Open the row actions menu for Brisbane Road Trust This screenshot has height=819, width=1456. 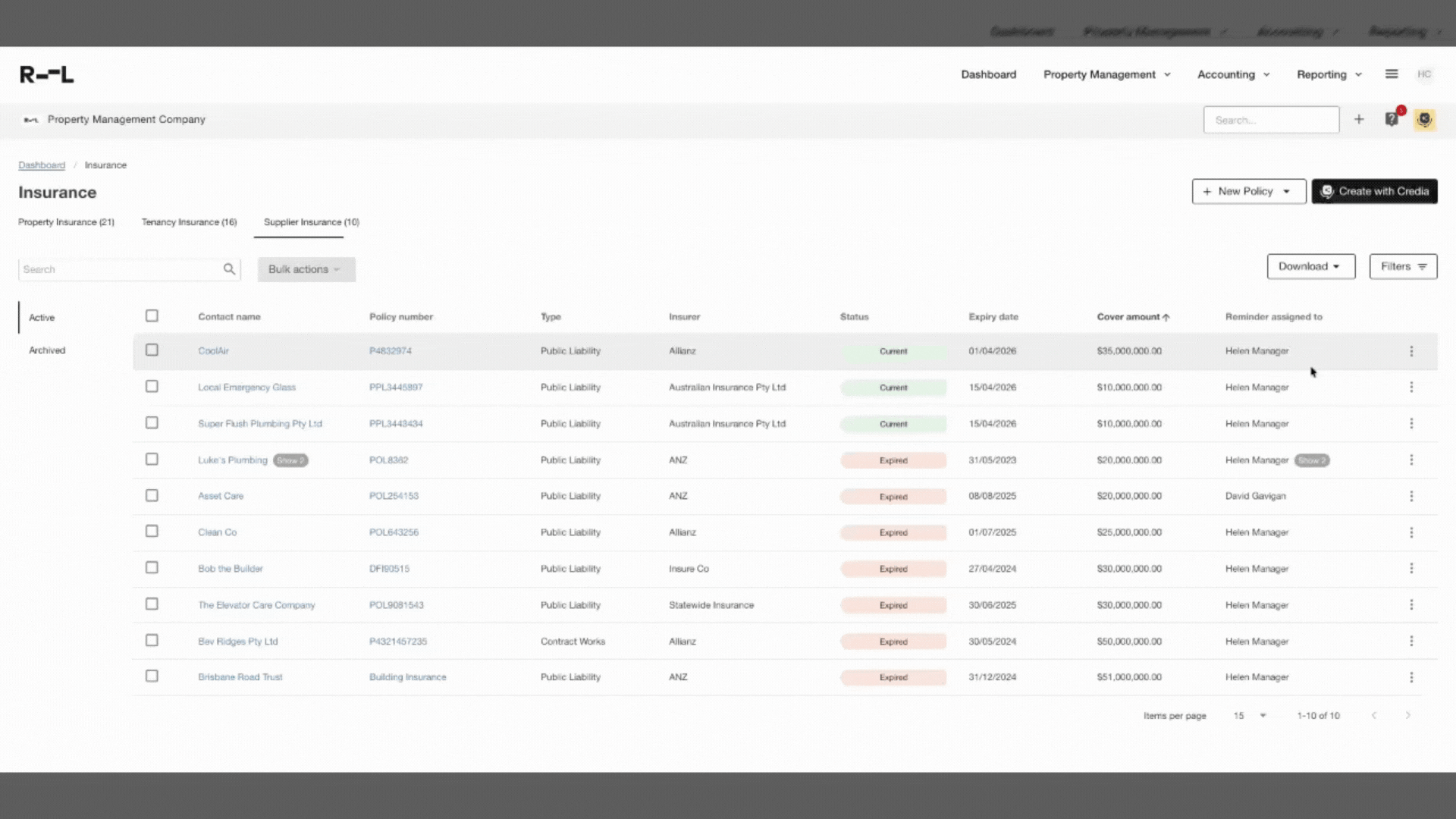point(1411,676)
